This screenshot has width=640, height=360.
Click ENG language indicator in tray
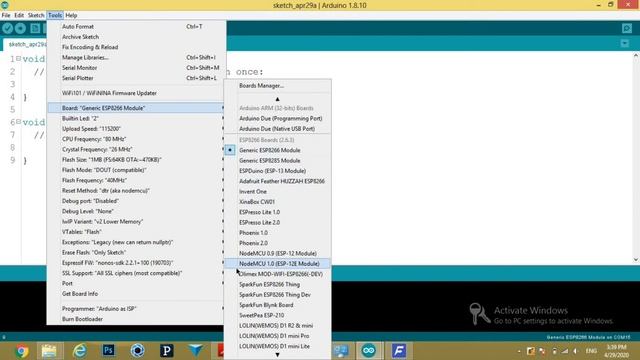(x=591, y=351)
